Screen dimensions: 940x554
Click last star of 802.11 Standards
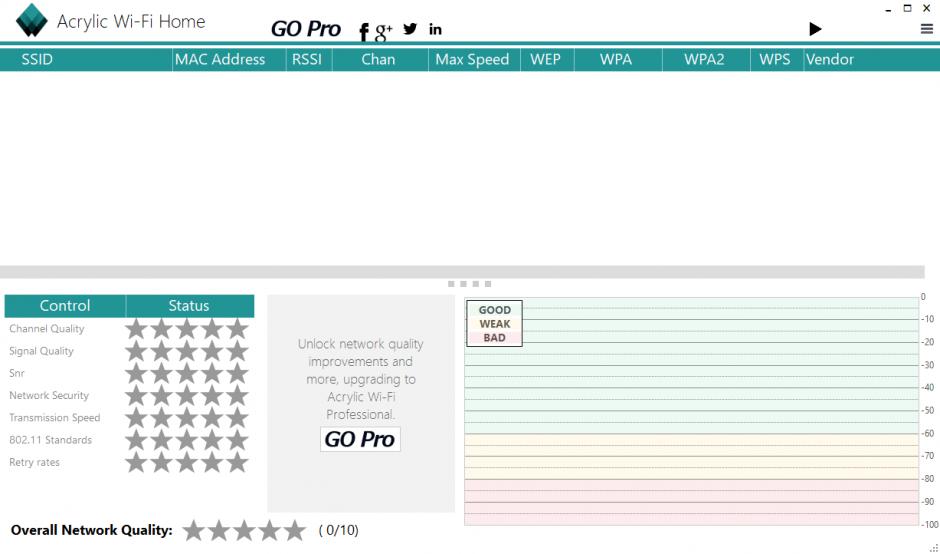click(x=238, y=439)
